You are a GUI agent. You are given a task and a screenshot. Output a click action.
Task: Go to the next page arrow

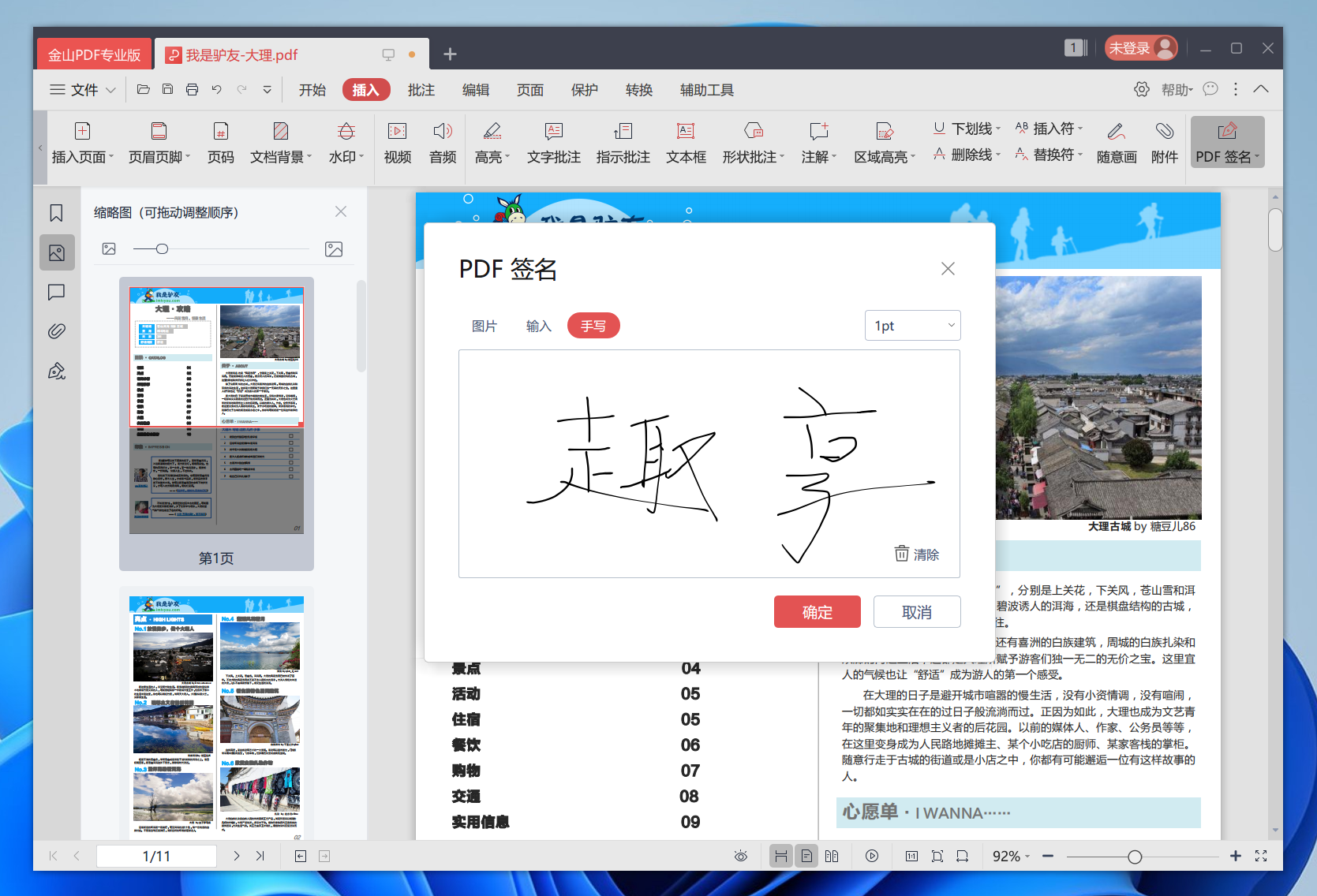pyautogui.click(x=236, y=856)
